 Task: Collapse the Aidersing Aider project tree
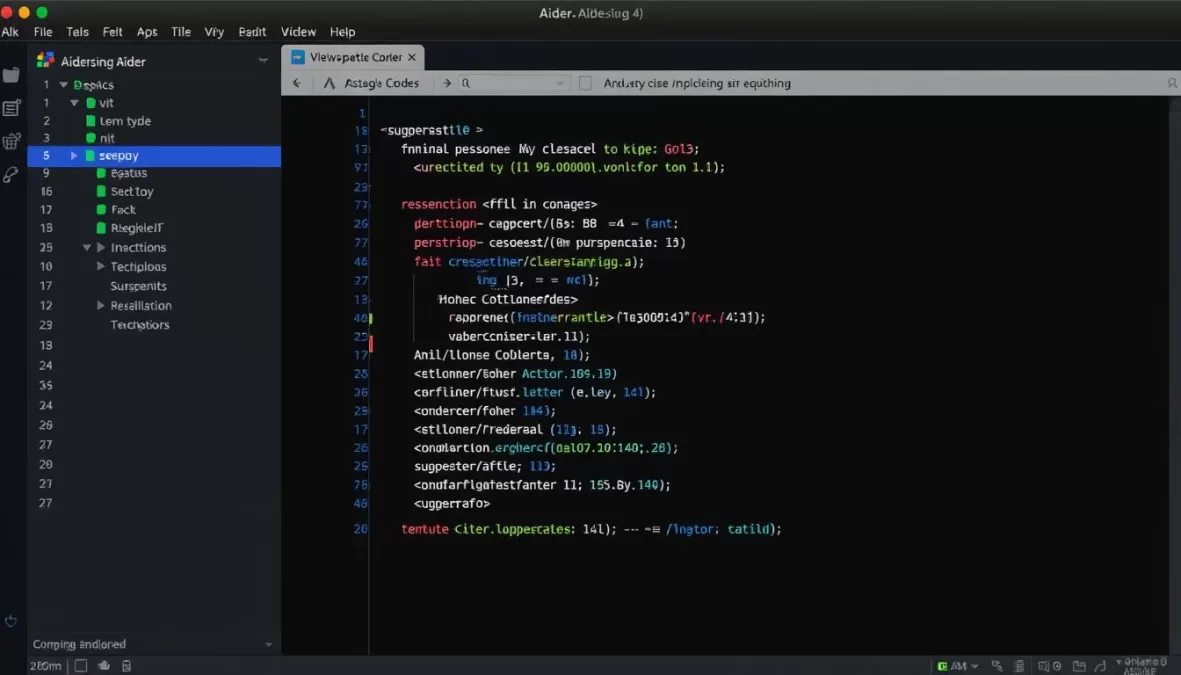pyautogui.click(x=263, y=60)
